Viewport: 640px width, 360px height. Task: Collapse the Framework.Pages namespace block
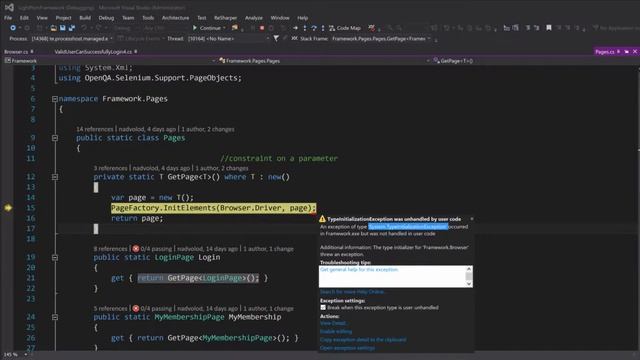pos(55,99)
